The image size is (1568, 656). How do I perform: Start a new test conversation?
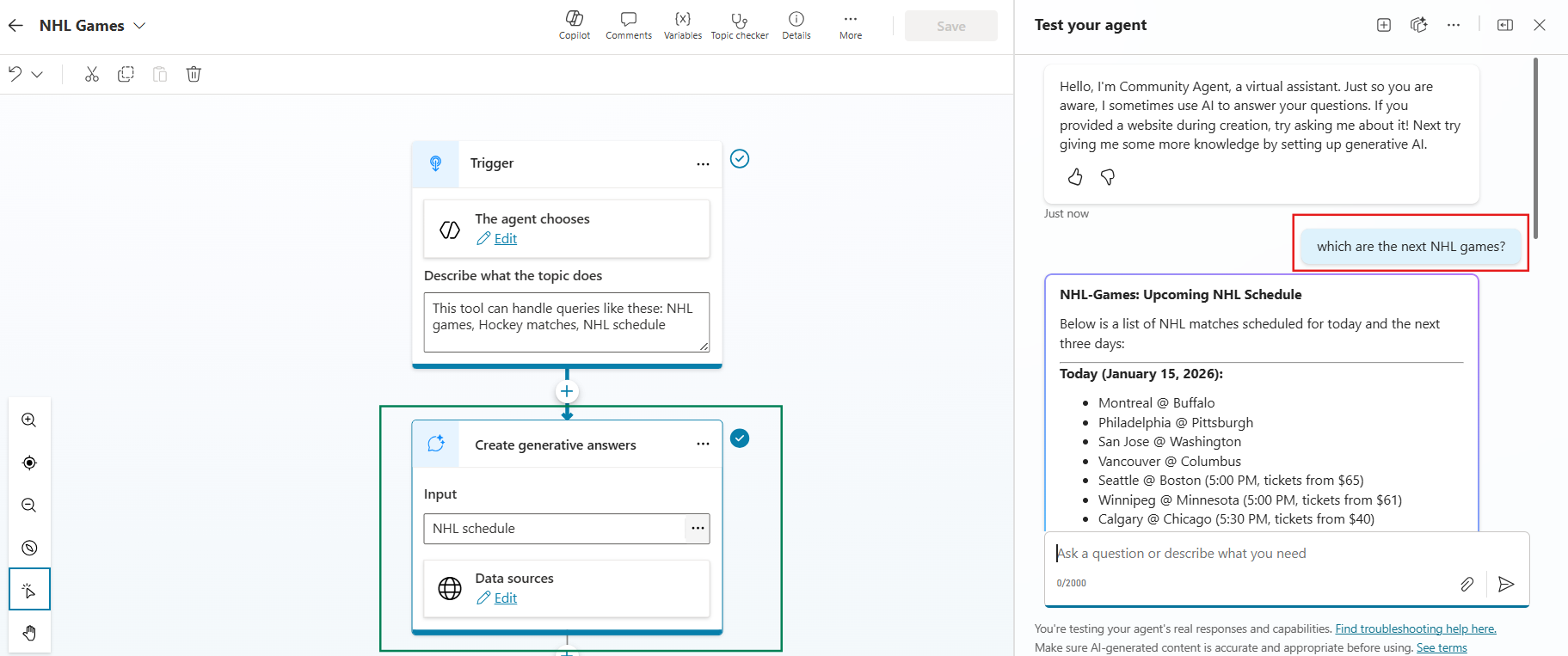tap(1384, 25)
